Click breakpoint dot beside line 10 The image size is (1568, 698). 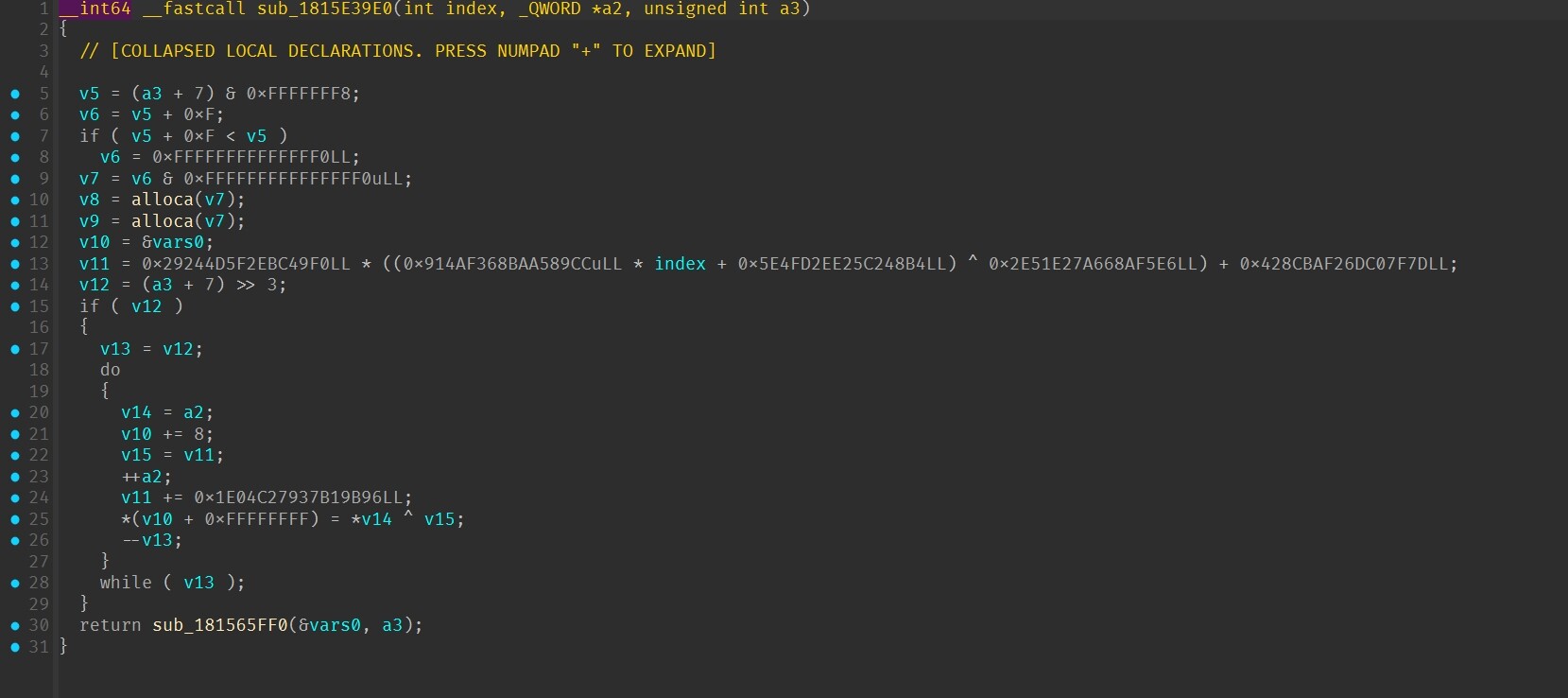click(x=15, y=200)
